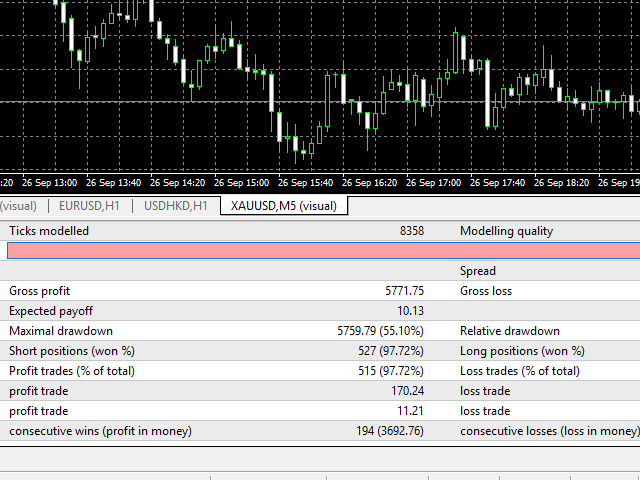This screenshot has height=480, width=640.
Task: Click the Gross profit value 5771.75
Action: click(404, 291)
